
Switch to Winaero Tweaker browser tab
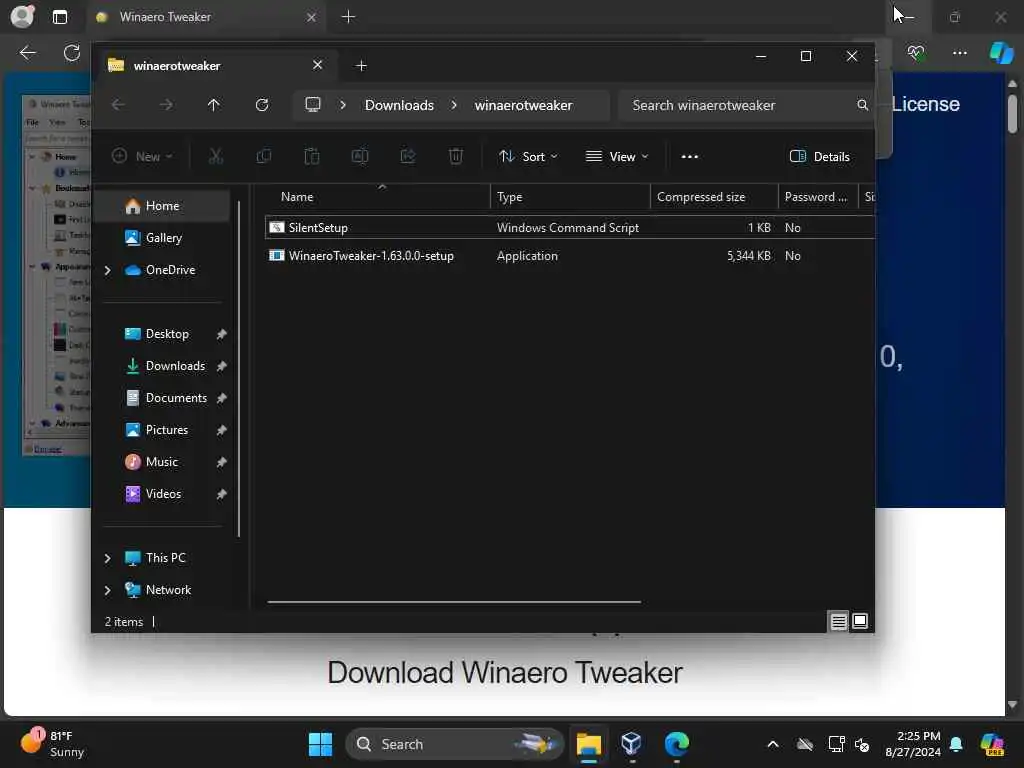[206, 17]
